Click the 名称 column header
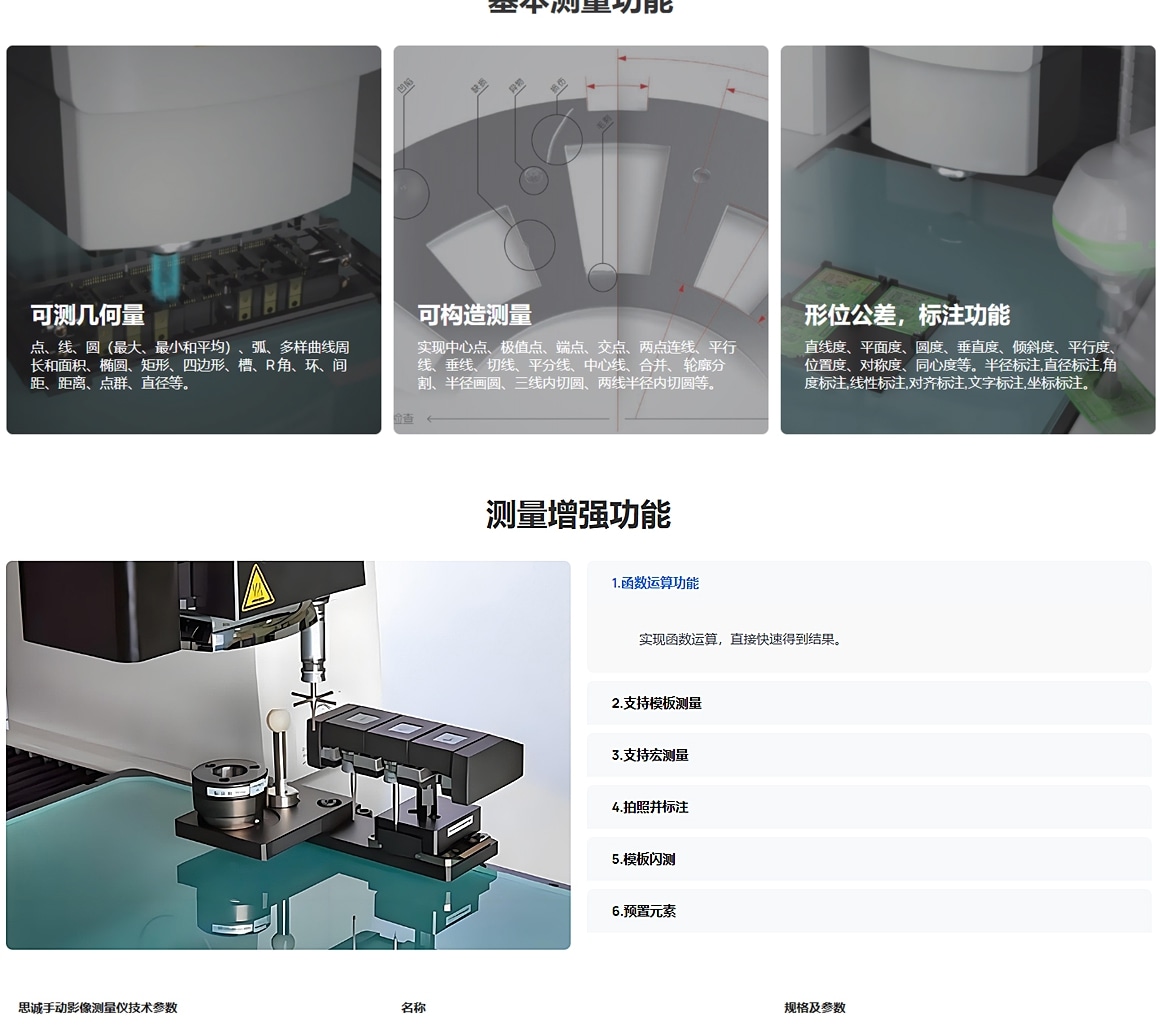This screenshot has height=1027, width=1160. (x=413, y=1007)
